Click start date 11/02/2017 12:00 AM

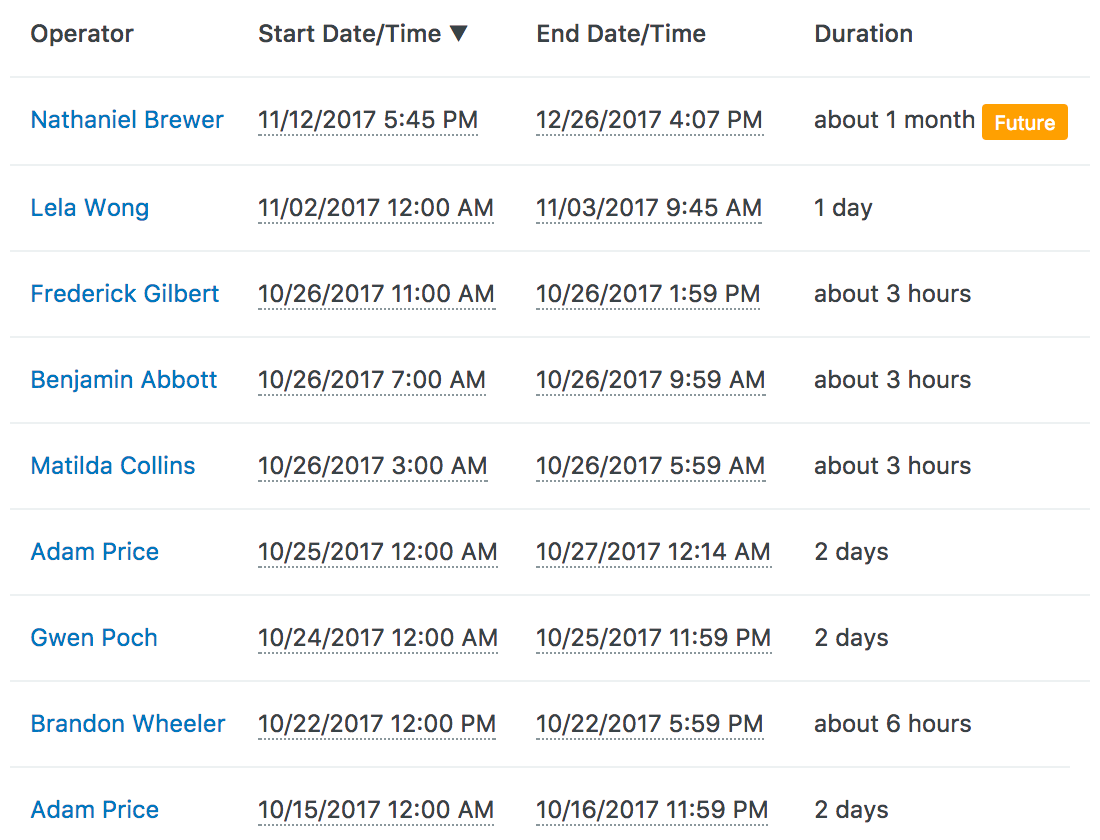point(376,208)
